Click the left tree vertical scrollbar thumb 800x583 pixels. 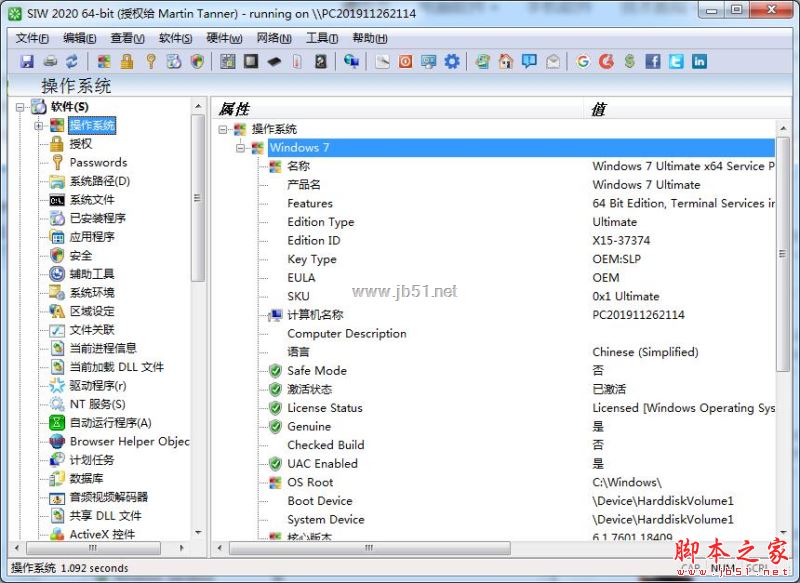[197, 198]
